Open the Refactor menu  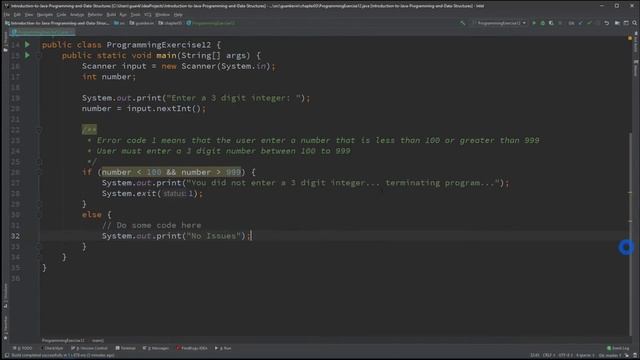coord(95,15)
